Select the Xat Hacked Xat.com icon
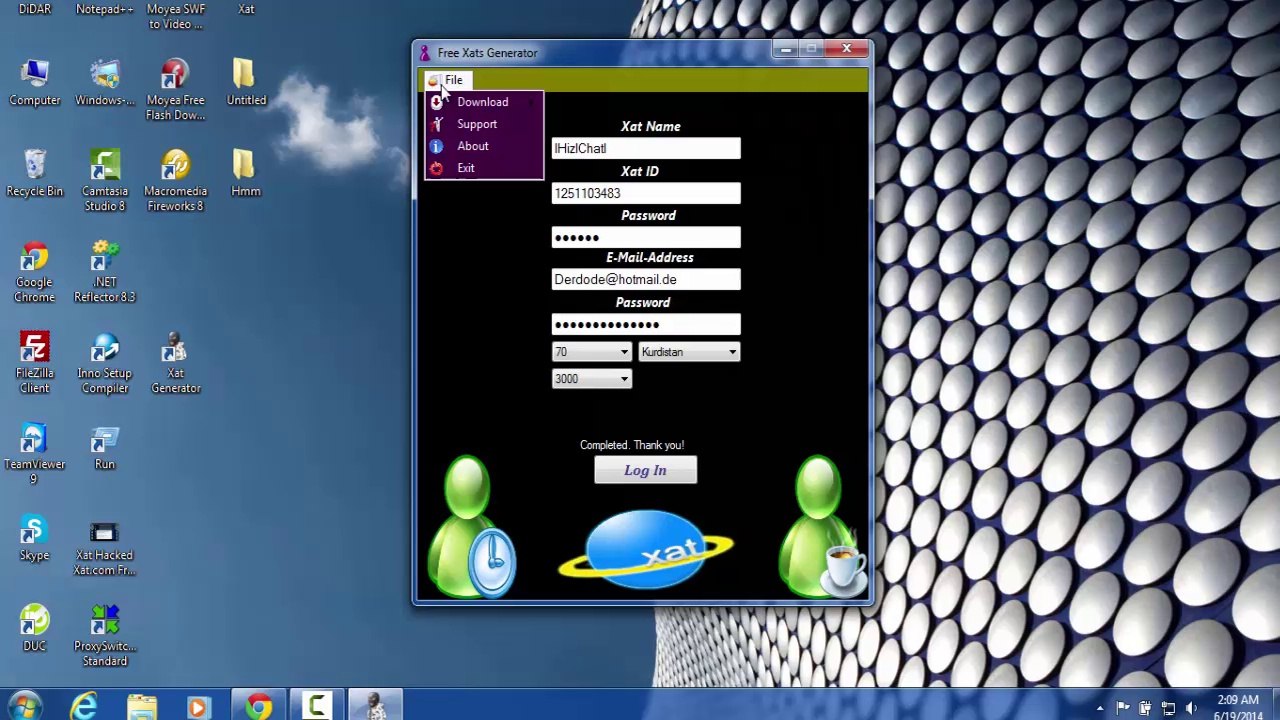The height and width of the screenshot is (720, 1280). click(105, 545)
